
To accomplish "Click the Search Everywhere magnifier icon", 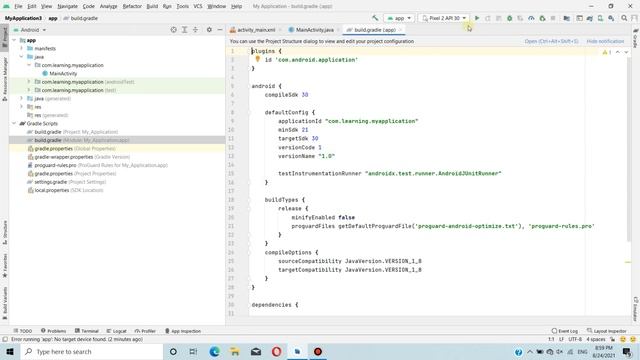I will 624,18.
